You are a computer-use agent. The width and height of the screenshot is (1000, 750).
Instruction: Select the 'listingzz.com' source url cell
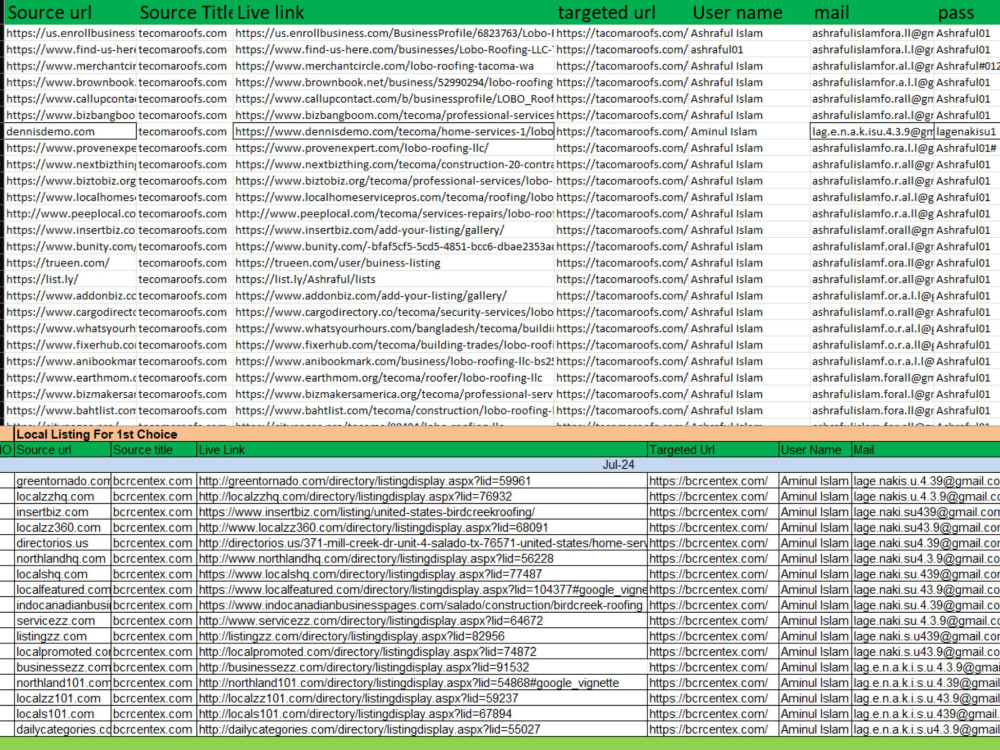62,636
